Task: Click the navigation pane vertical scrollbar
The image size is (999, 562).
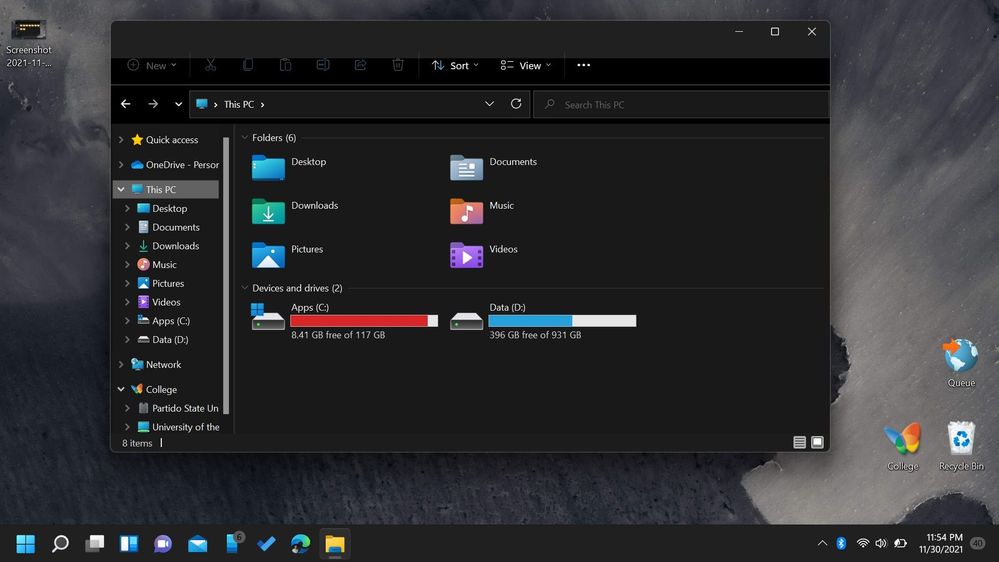Action: click(226, 275)
